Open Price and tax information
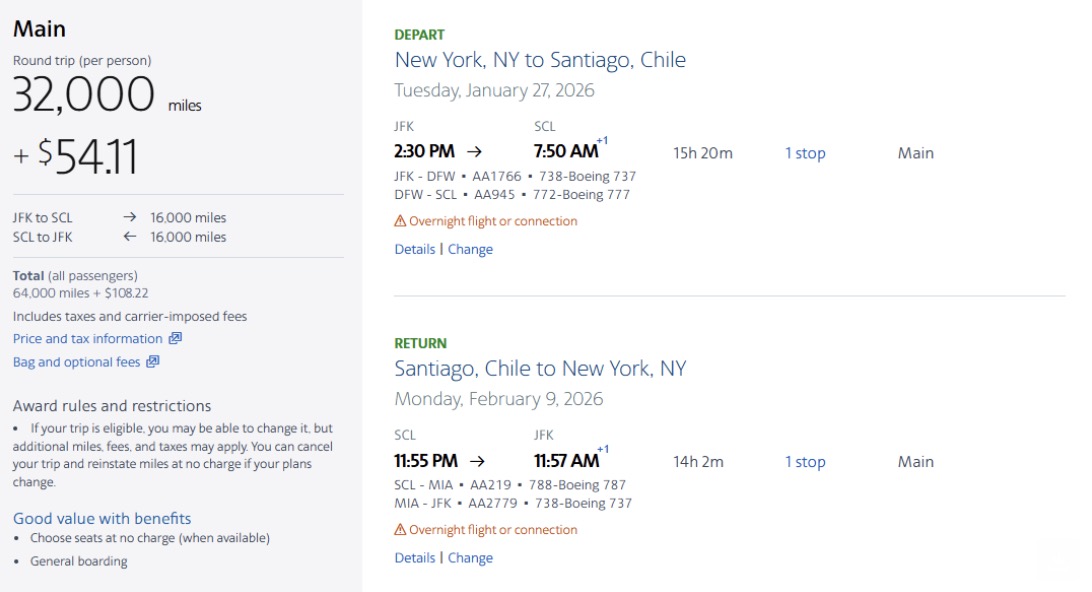This screenshot has height=592, width=1092. click(88, 338)
